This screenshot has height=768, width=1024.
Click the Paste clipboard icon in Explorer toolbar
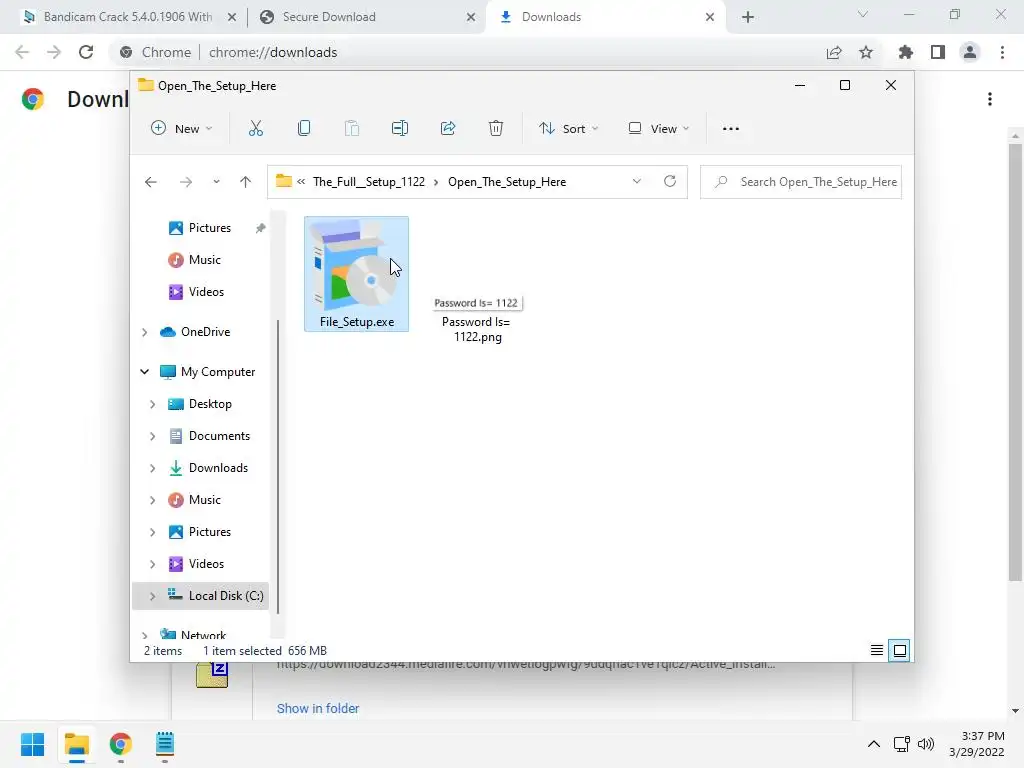tap(351, 129)
